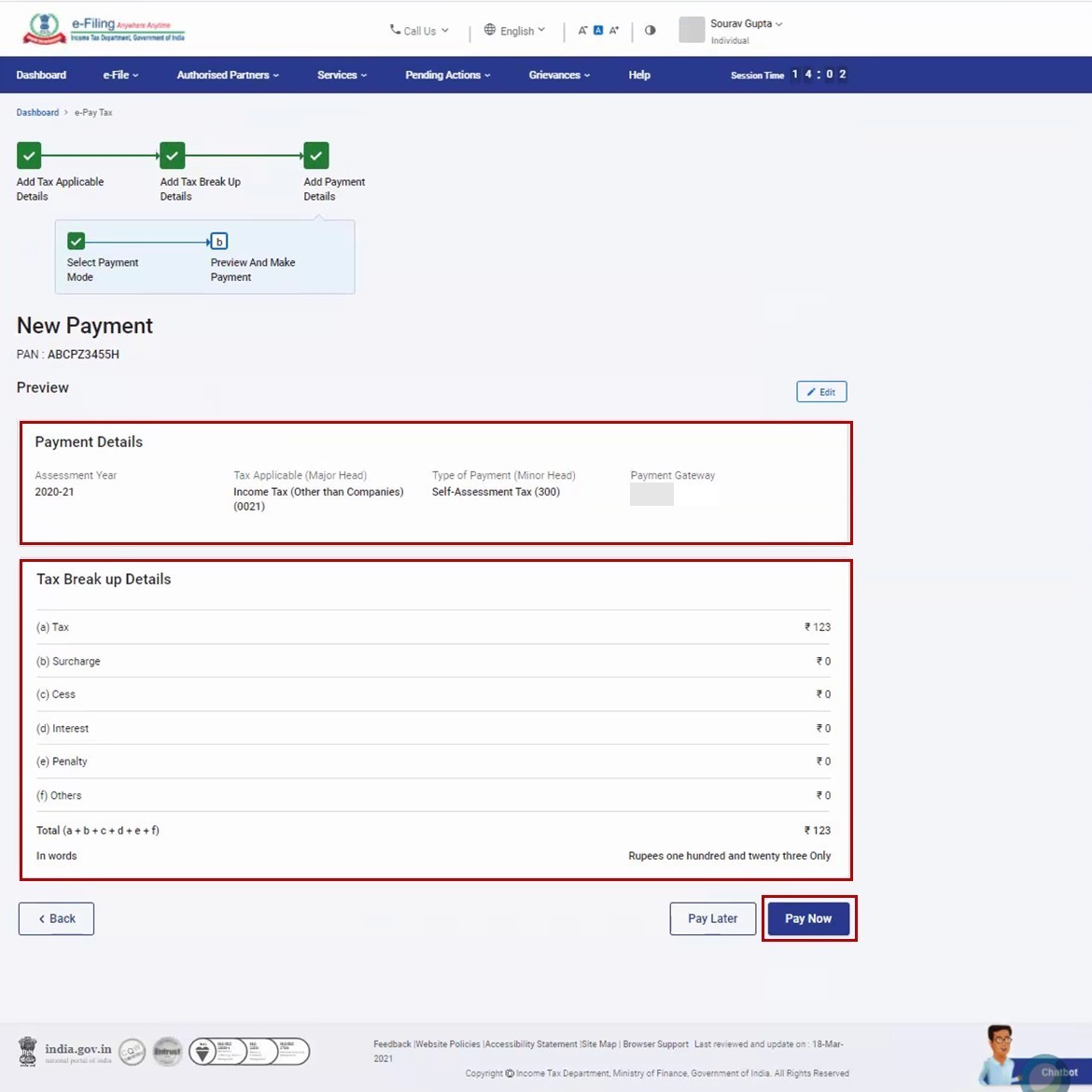Expand the Sourav Gupta account menu

(746, 24)
